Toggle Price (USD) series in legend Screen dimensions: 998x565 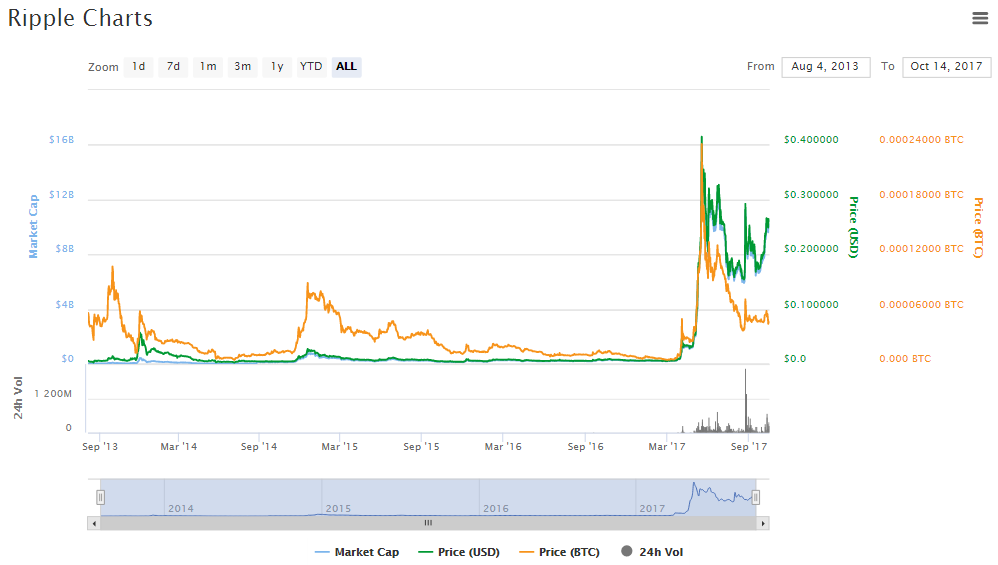pyautogui.click(x=459, y=552)
